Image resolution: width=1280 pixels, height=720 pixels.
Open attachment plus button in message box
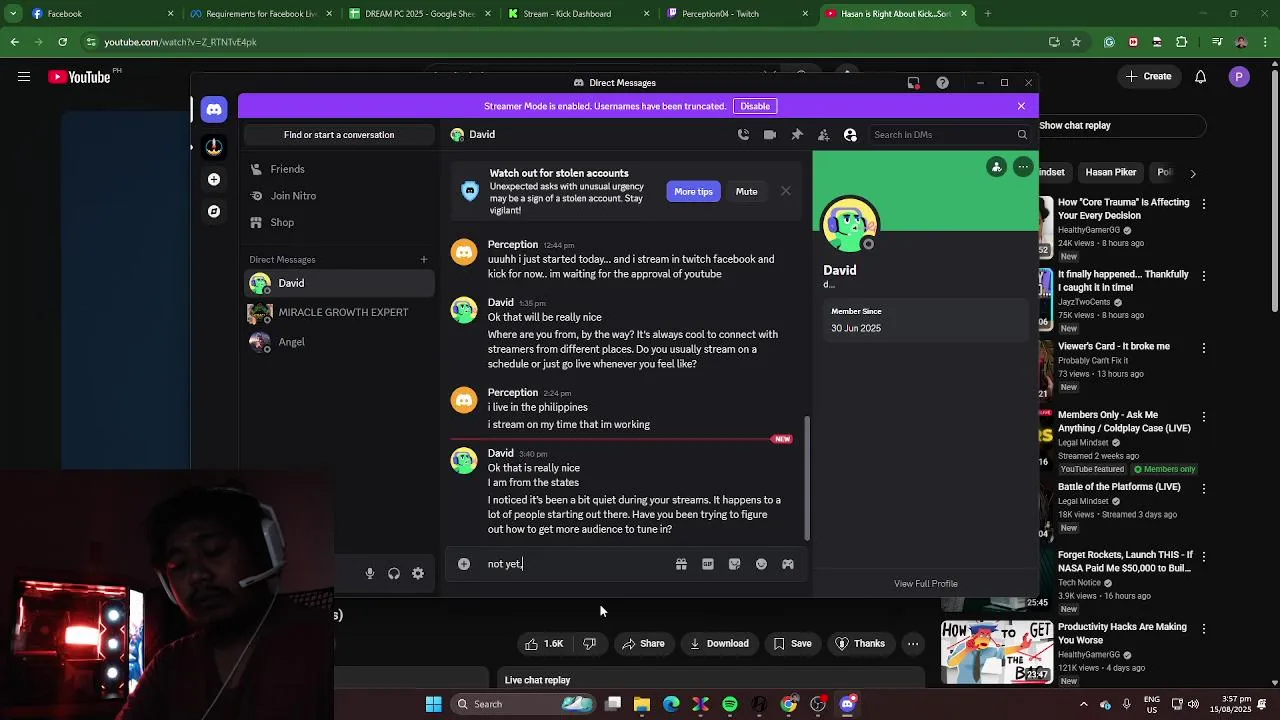[x=464, y=564]
